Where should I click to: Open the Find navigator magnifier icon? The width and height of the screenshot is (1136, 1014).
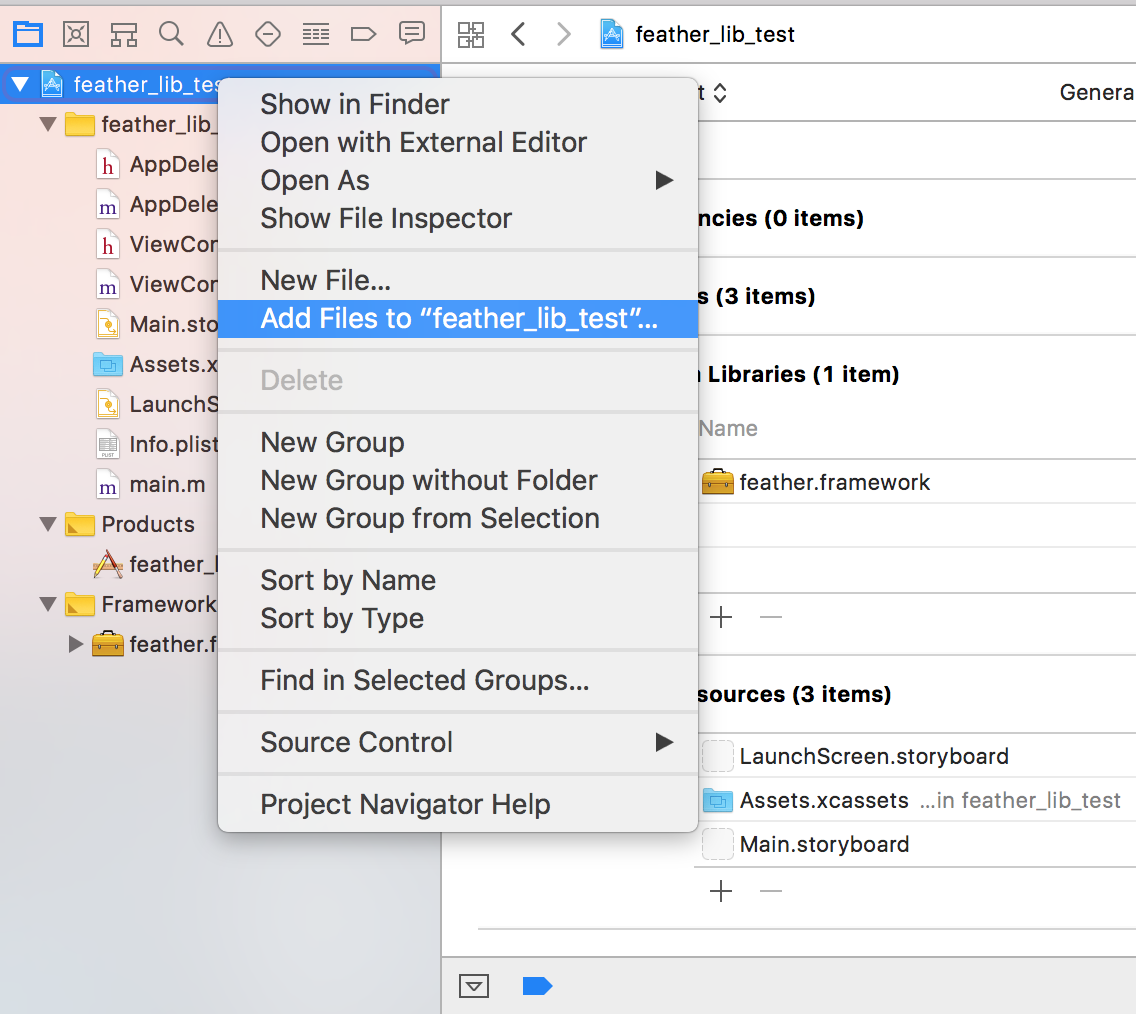[x=171, y=34]
